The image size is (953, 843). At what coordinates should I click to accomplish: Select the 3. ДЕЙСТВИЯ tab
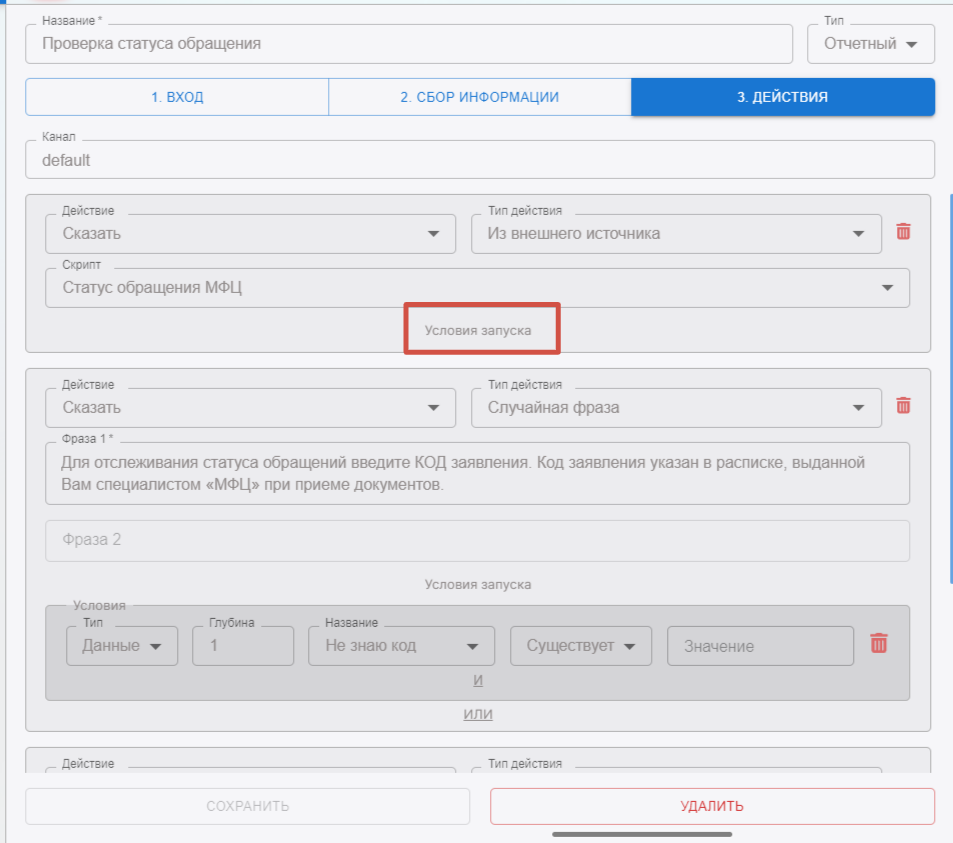pyautogui.click(x=782, y=97)
